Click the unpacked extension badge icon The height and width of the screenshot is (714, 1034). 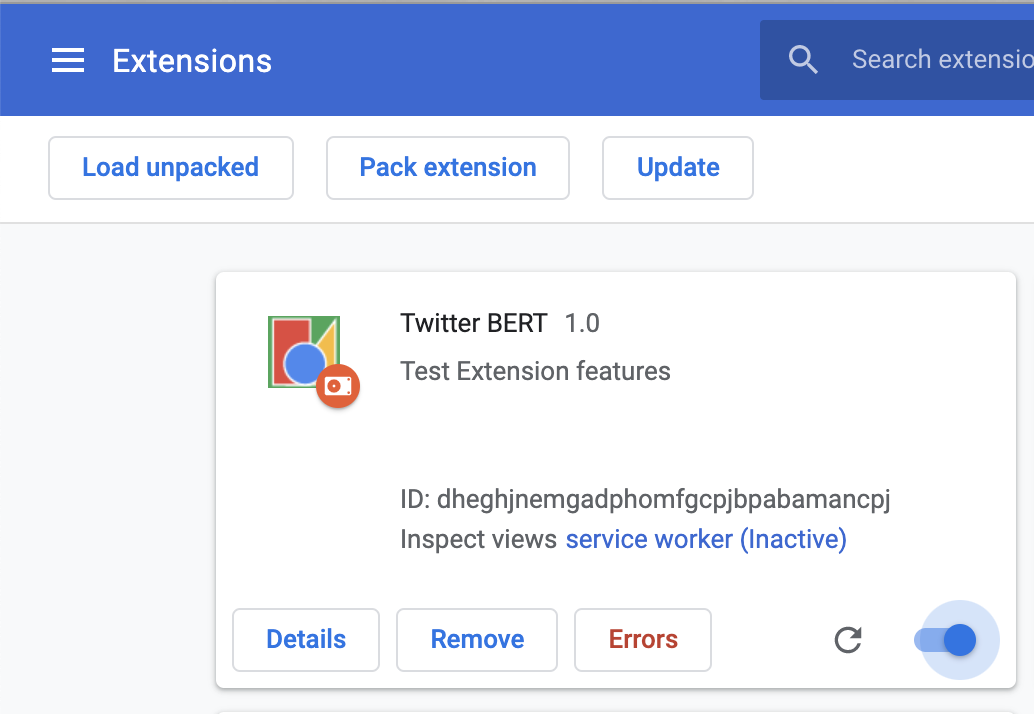click(x=338, y=386)
